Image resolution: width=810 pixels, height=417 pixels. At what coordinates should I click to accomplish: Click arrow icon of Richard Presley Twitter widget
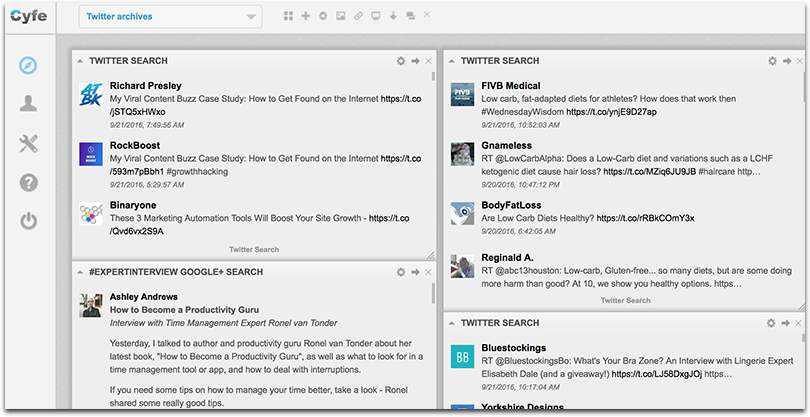415,61
